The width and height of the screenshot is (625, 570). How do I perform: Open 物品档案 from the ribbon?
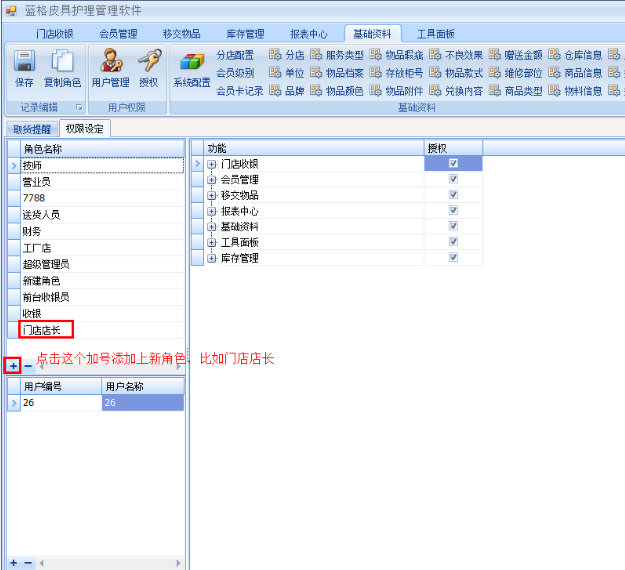pyautogui.click(x=336, y=73)
